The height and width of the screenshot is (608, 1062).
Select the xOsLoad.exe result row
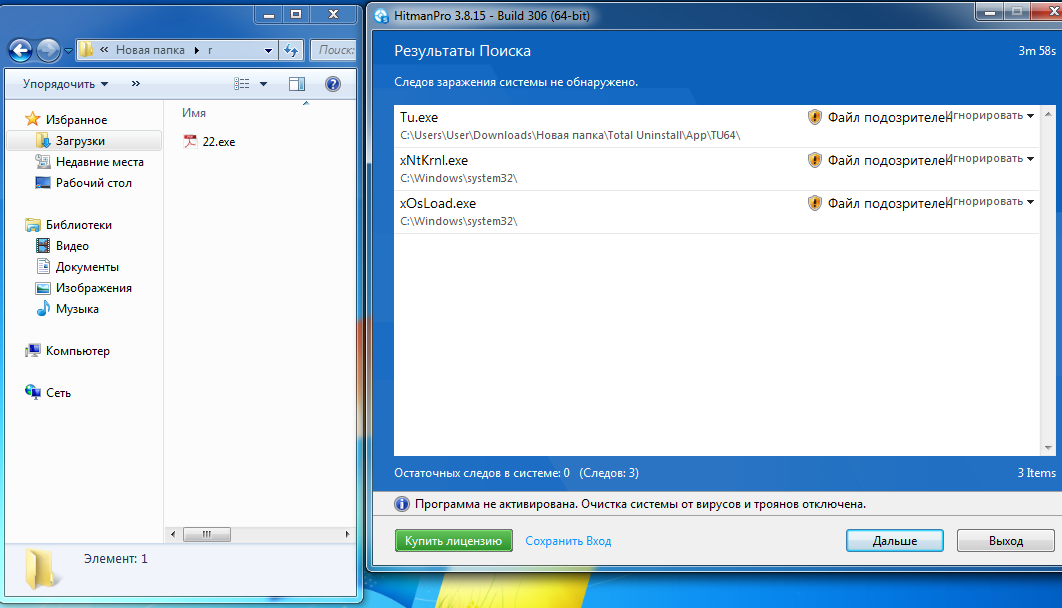pyautogui.click(x=716, y=212)
